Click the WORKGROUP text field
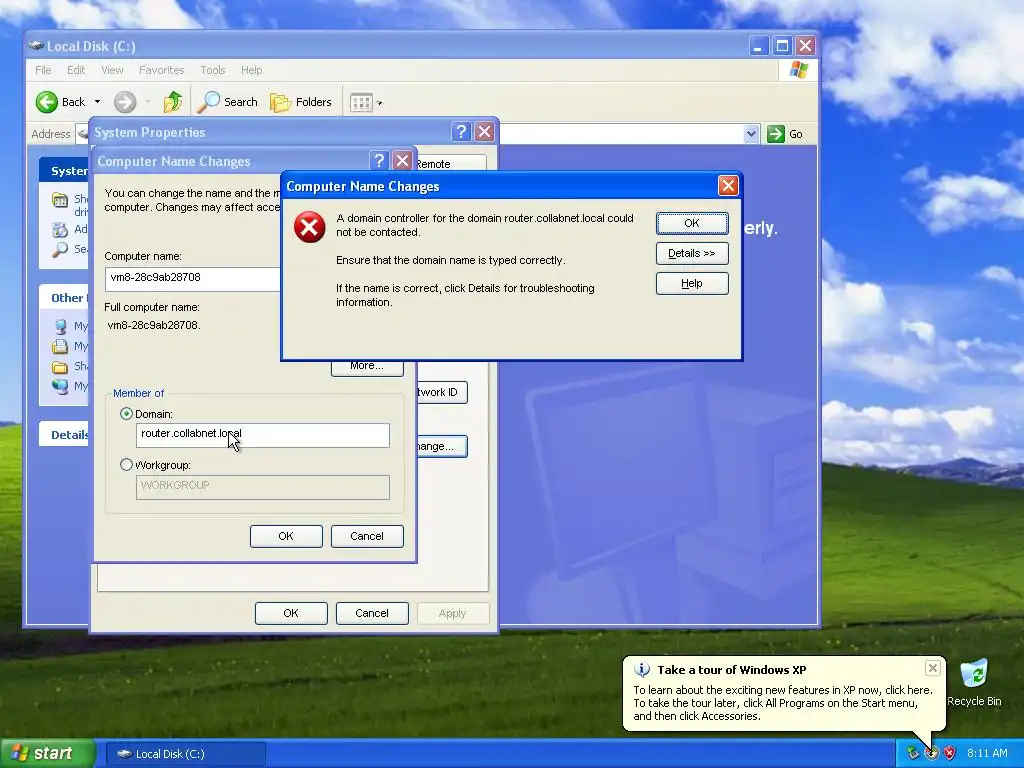Image resolution: width=1024 pixels, height=768 pixels. click(x=263, y=487)
